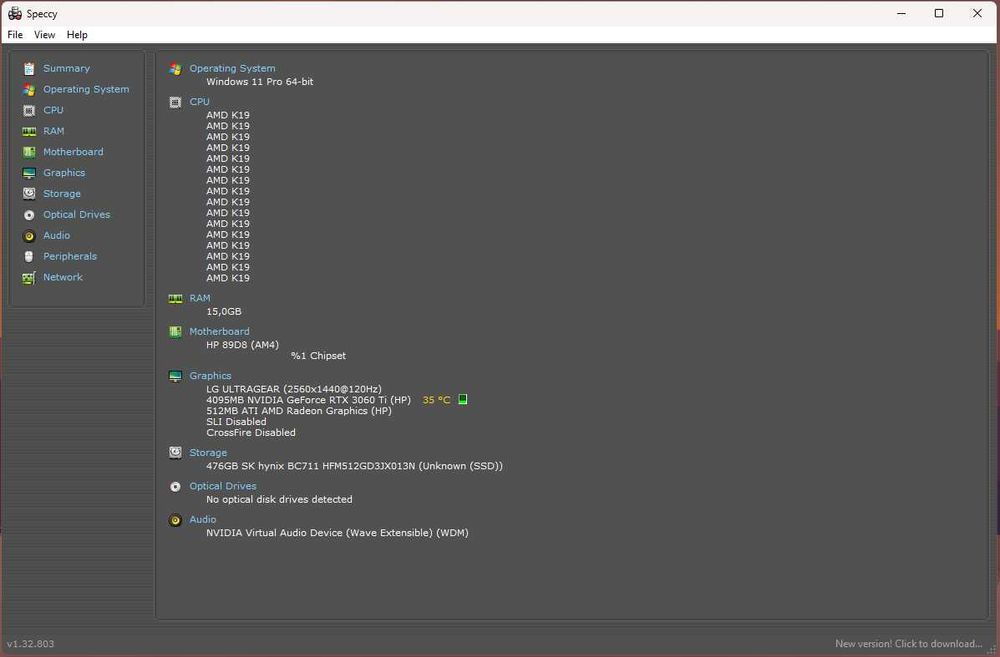The height and width of the screenshot is (657, 1000).
Task: Click the RAM stick icon in sidebar
Action: coord(29,131)
